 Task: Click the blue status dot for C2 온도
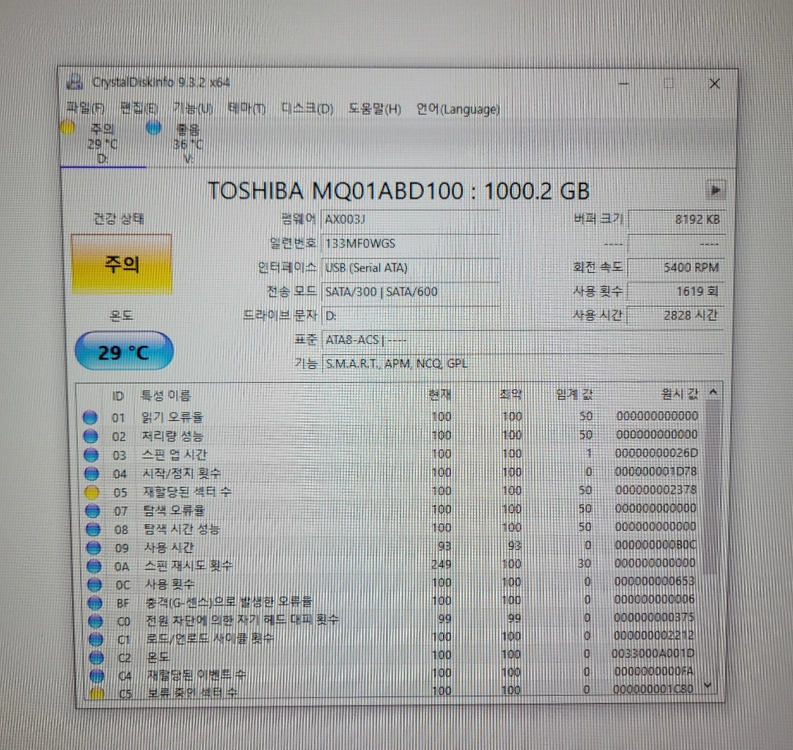pyautogui.click(x=96, y=657)
